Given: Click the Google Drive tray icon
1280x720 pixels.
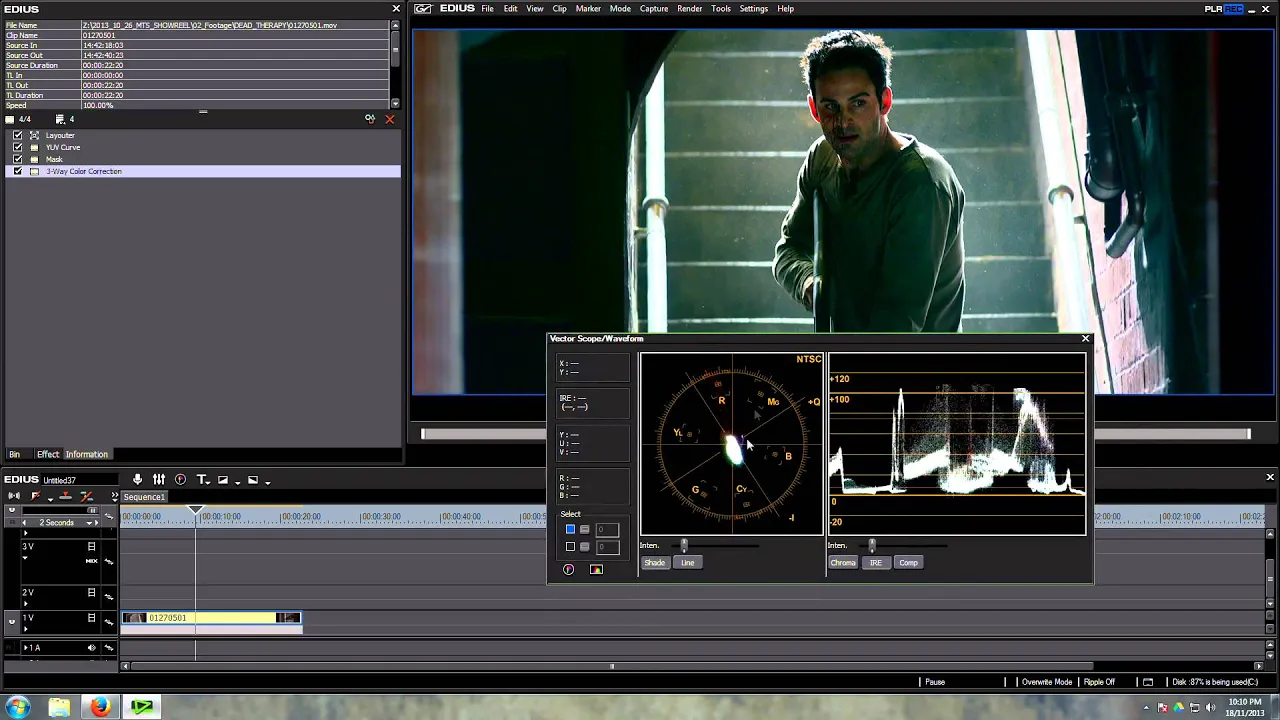Looking at the screenshot, I should click(1179, 707).
